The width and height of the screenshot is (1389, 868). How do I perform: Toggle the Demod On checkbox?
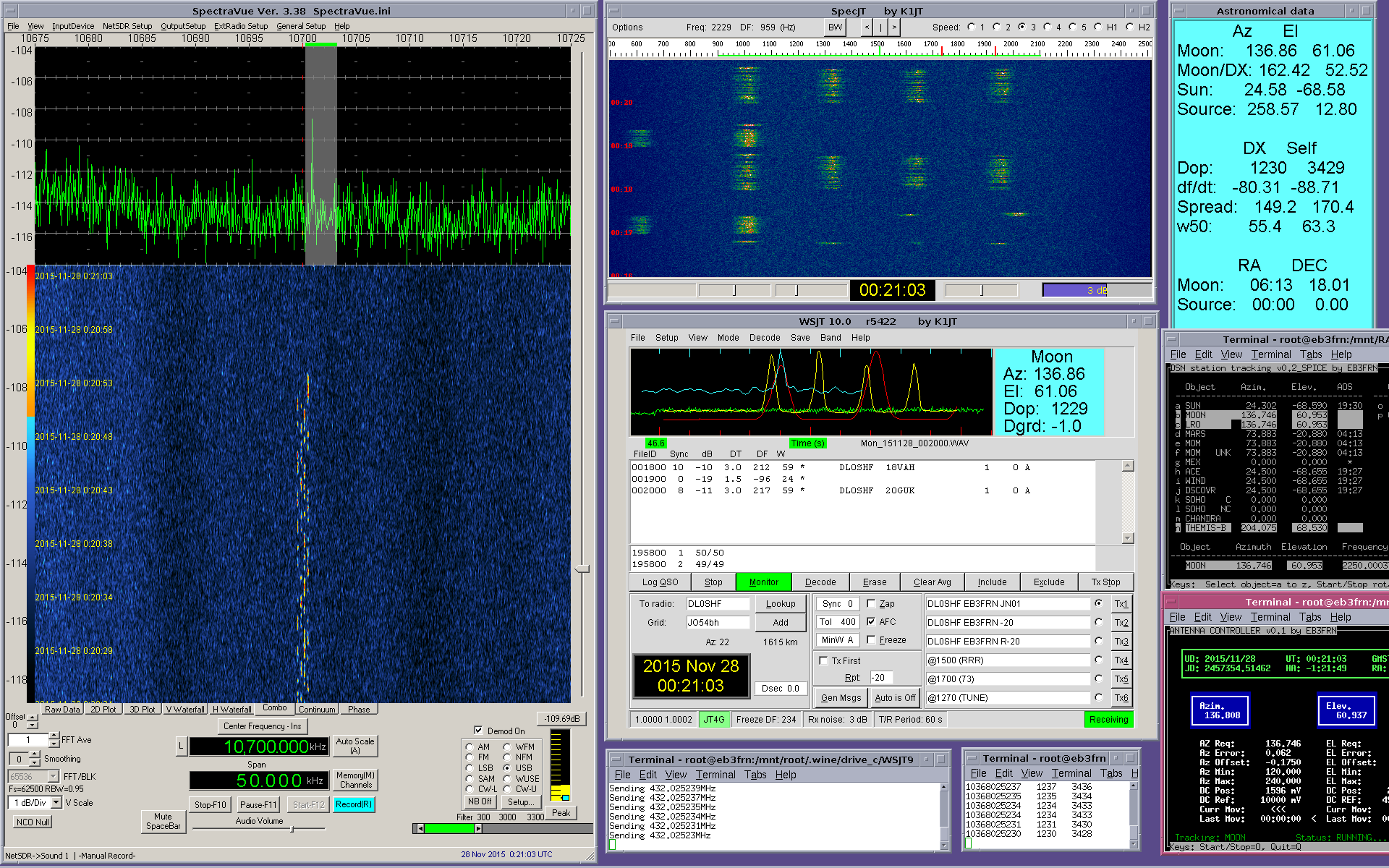pos(478,731)
